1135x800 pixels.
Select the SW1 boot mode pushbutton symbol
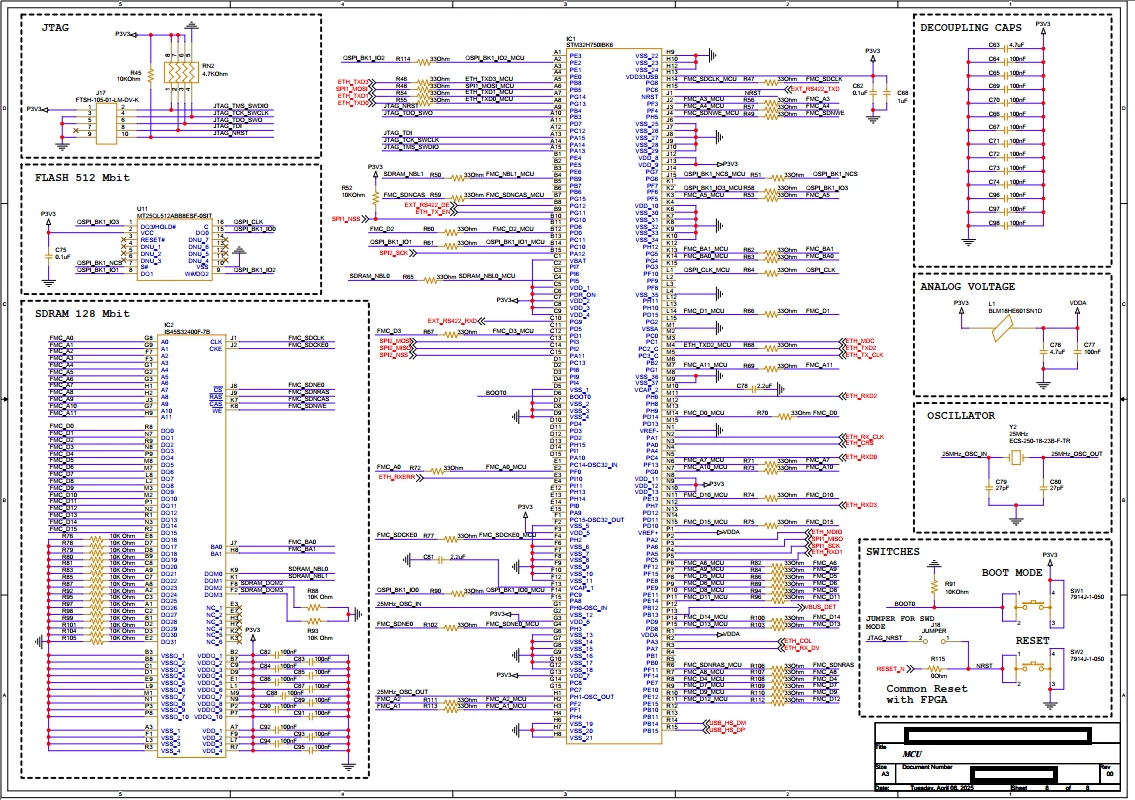pyautogui.click(x=1034, y=607)
